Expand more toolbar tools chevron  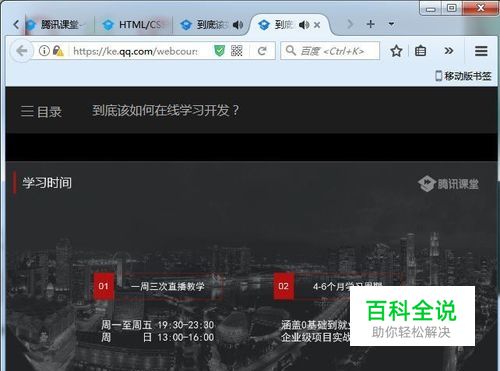449,51
